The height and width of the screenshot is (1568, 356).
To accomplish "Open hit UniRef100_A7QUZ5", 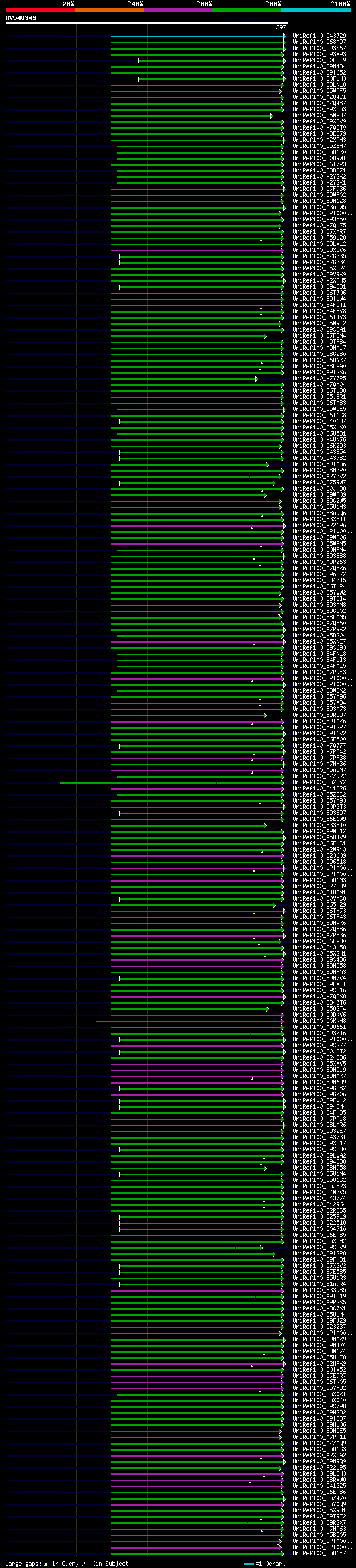I will (319, 225).
